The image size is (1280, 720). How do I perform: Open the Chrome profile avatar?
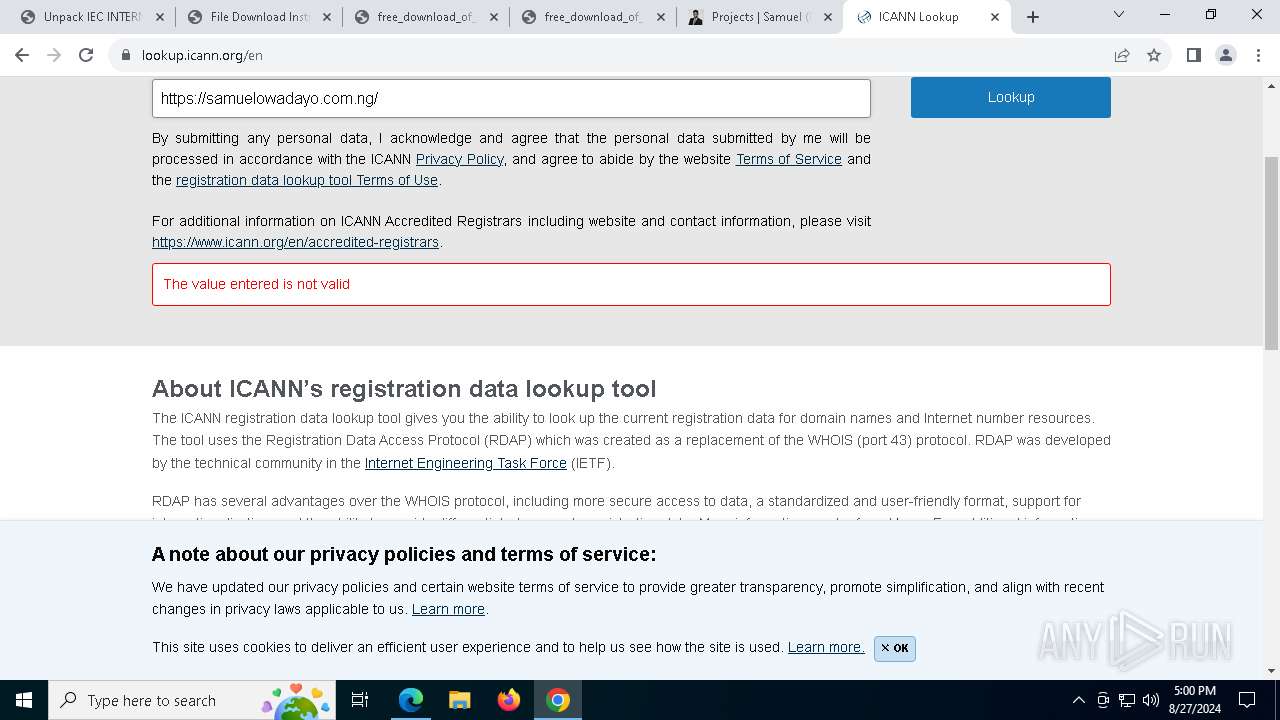coord(1225,55)
